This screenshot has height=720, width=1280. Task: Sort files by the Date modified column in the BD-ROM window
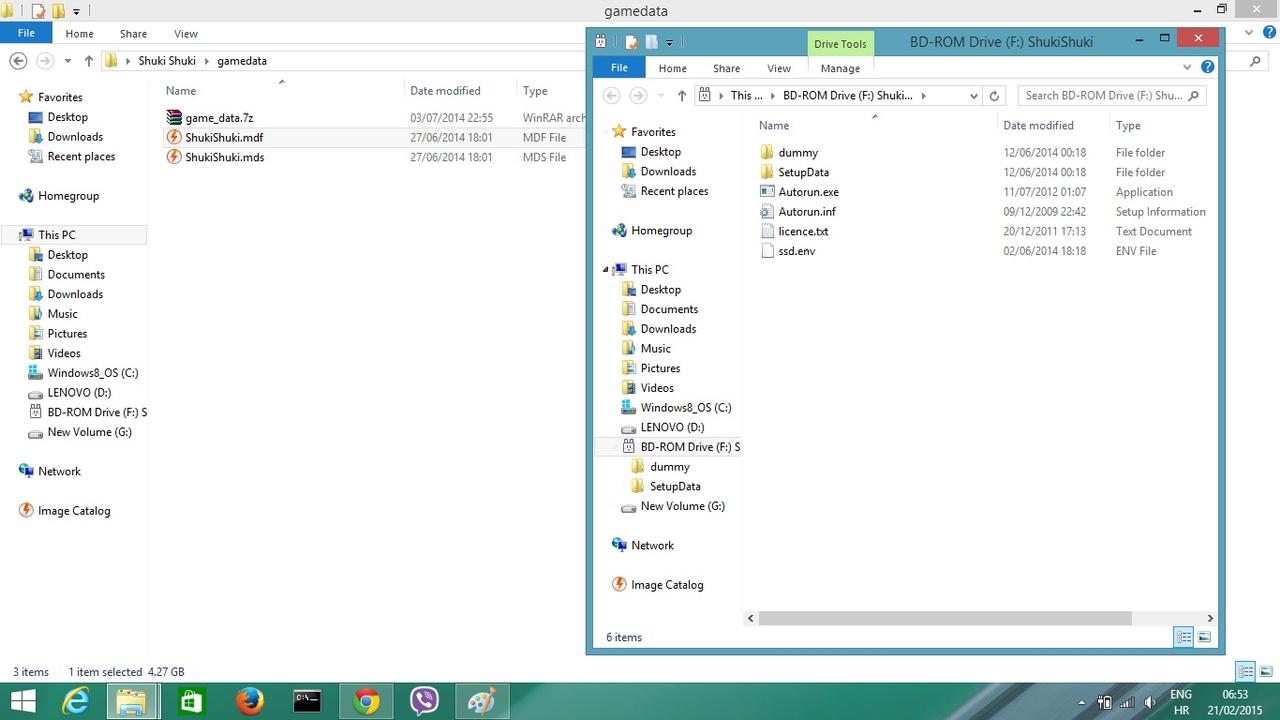pyautogui.click(x=1038, y=125)
